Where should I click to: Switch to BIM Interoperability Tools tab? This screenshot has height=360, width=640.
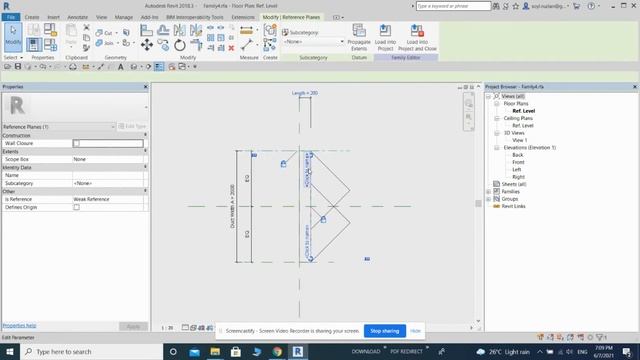pyautogui.click(x=195, y=17)
